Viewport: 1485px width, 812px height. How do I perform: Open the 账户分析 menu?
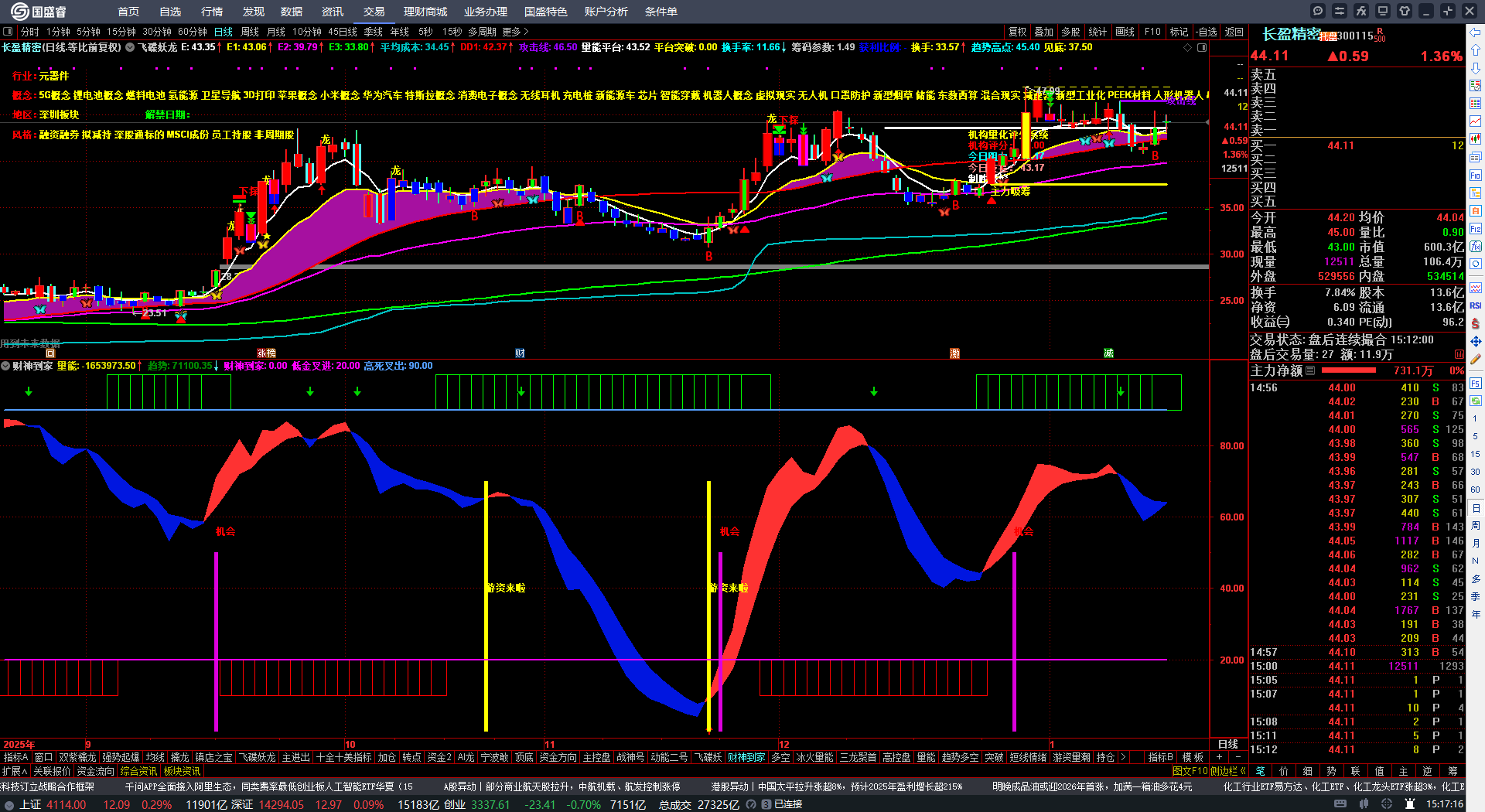[606, 12]
